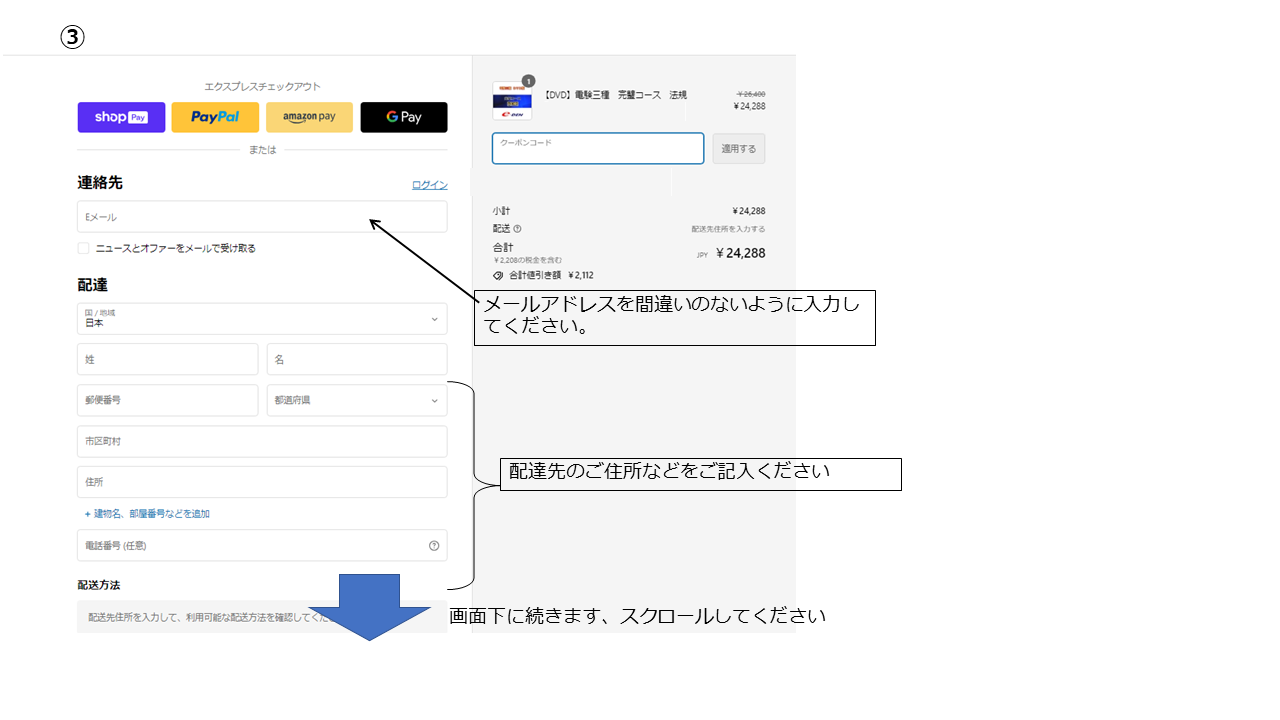The height and width of the screenshot is (720, 1280).
Task: Click the 名 first name field
Action: tap(356, 359)
